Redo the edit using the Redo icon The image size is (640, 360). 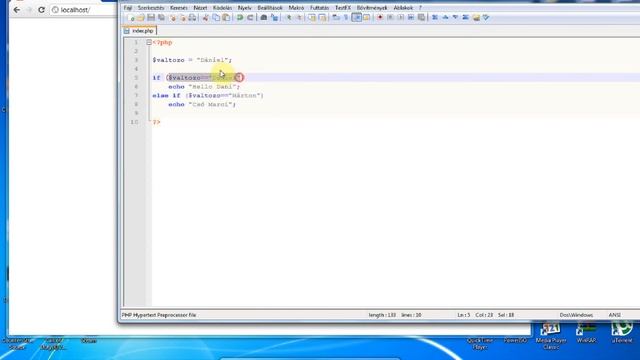250,18
